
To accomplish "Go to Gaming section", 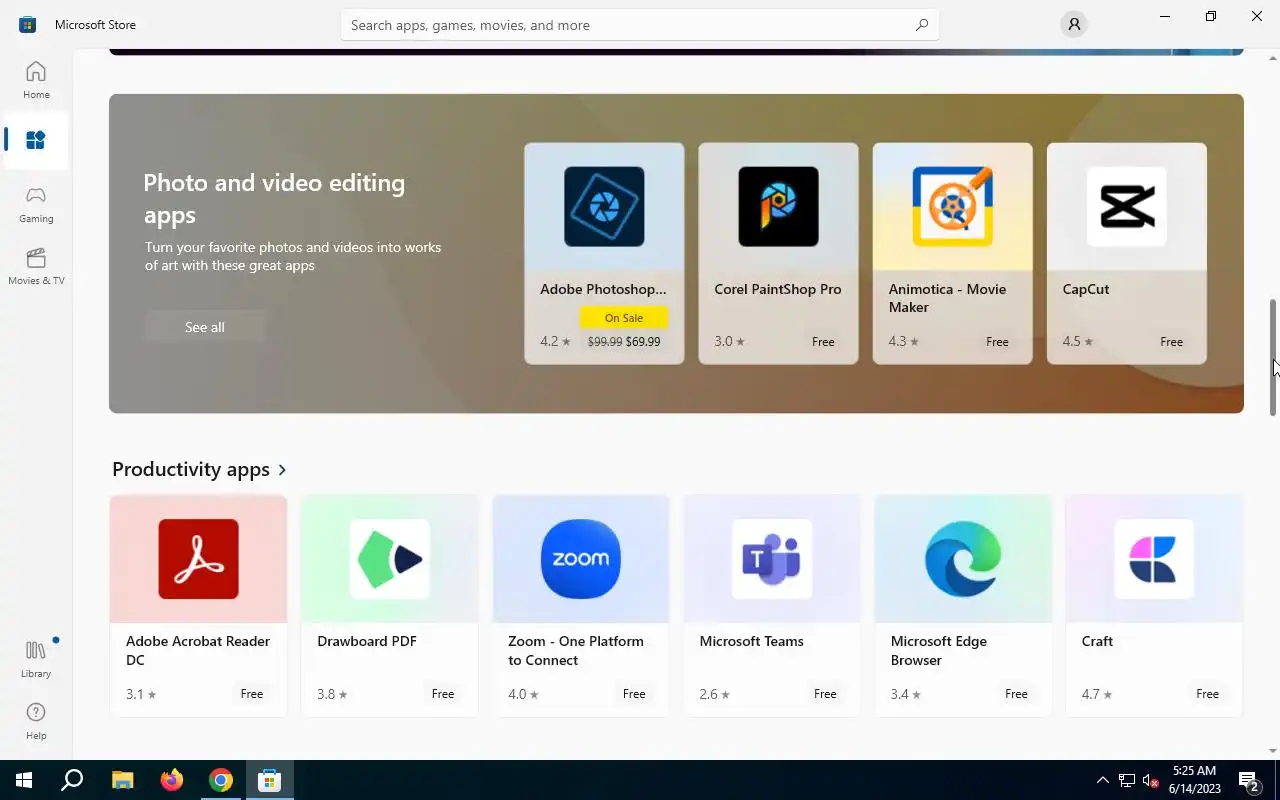I will (36, 204).
